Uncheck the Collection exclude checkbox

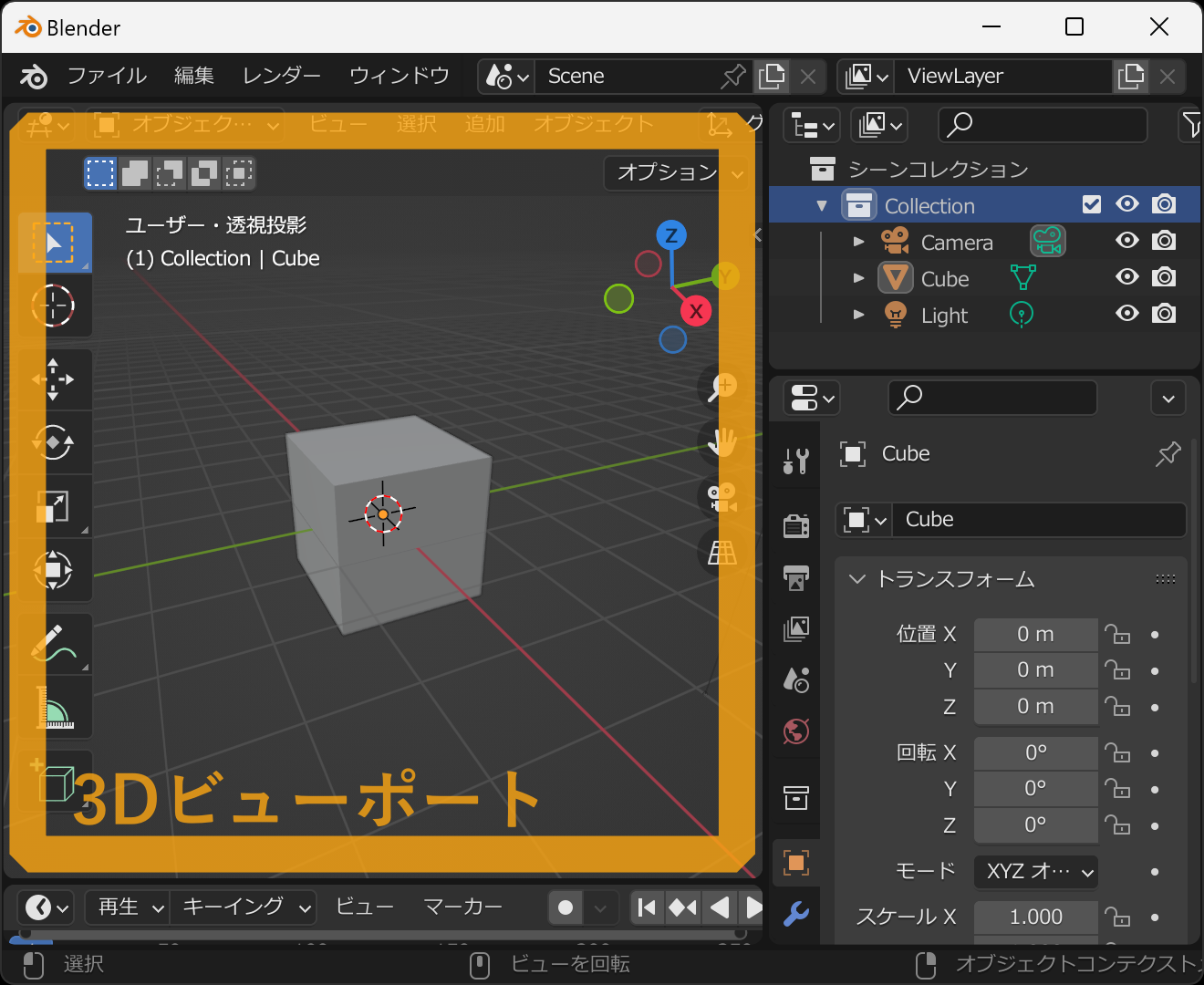click(1092, 204)
